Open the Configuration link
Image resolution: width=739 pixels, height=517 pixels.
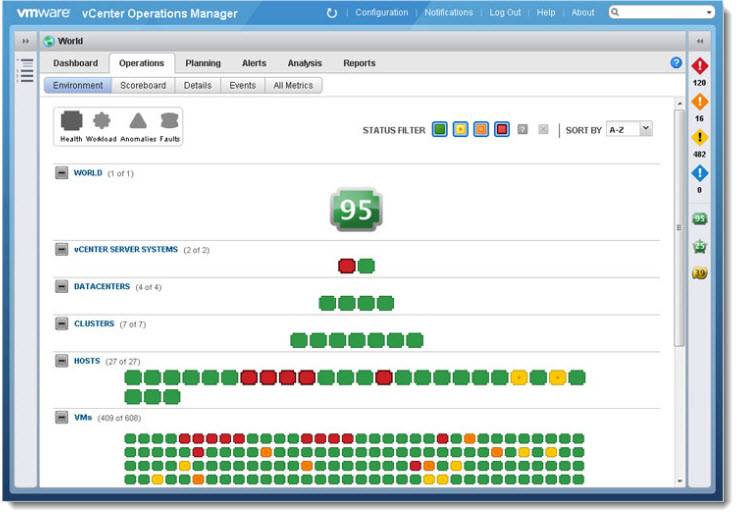[382, 13]
